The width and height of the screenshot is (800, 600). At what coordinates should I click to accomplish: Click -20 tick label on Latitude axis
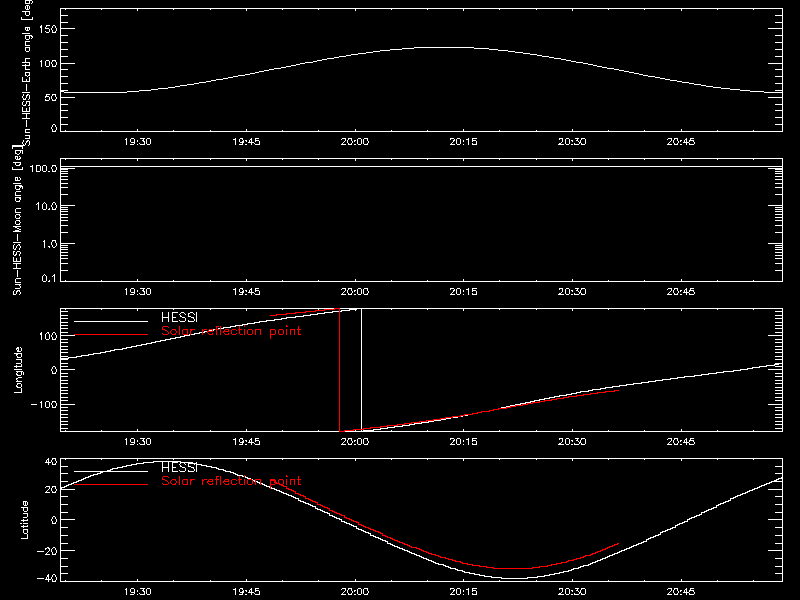coord(47,551)
